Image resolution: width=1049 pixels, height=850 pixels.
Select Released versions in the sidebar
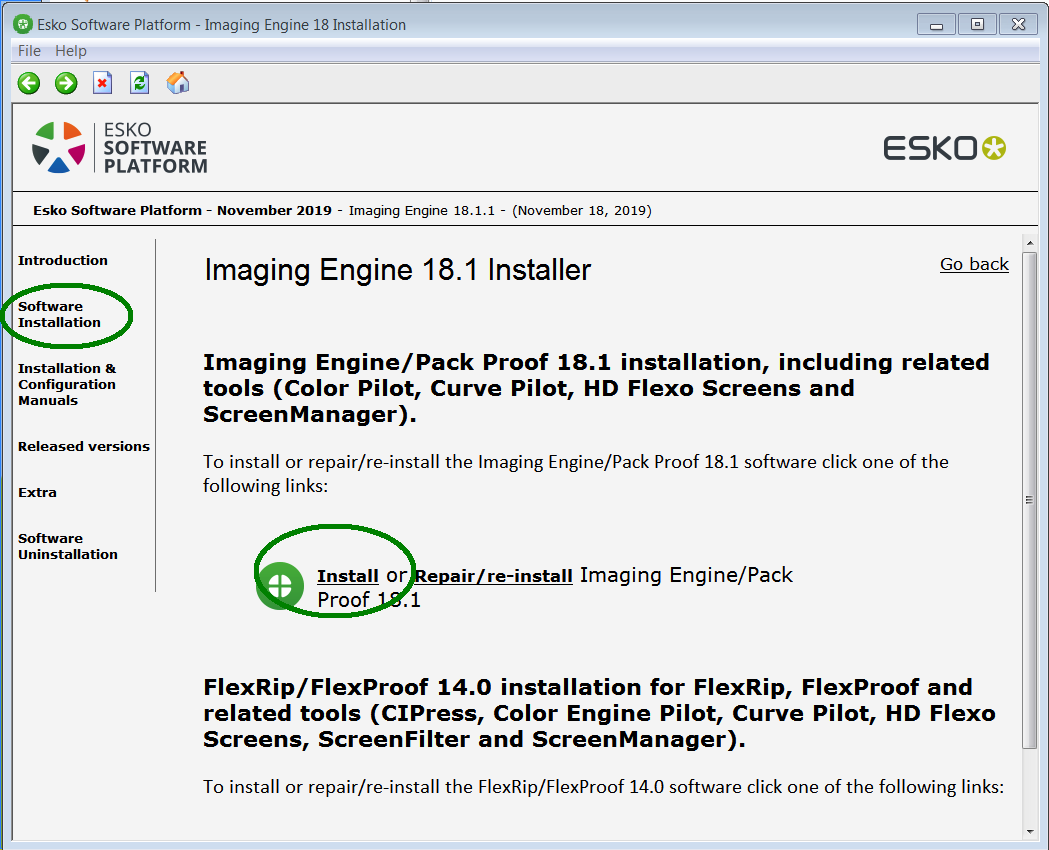pos(83,447)
